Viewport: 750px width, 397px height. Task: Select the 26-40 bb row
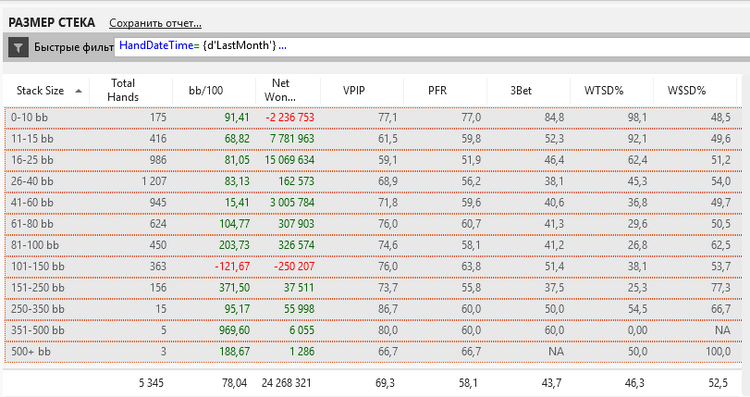coord(373,182)
